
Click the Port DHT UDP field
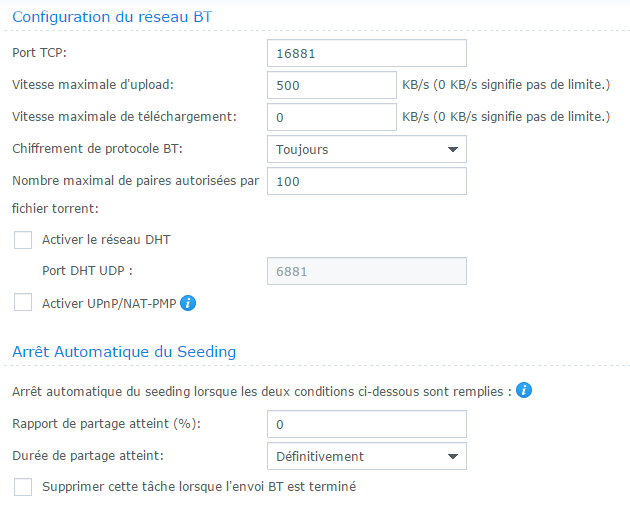pos(366,271)
